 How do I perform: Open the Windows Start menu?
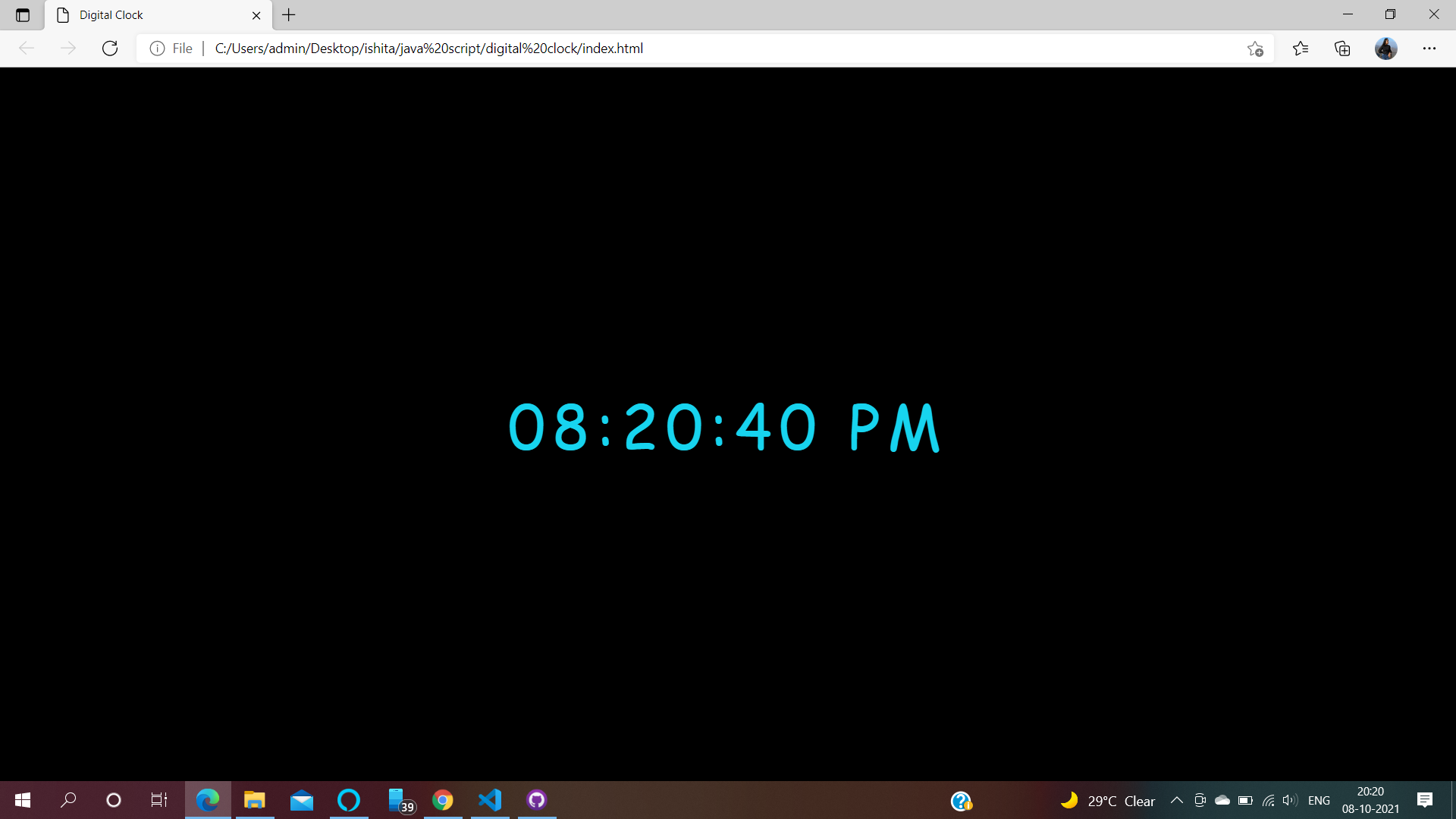pos(22,800)
